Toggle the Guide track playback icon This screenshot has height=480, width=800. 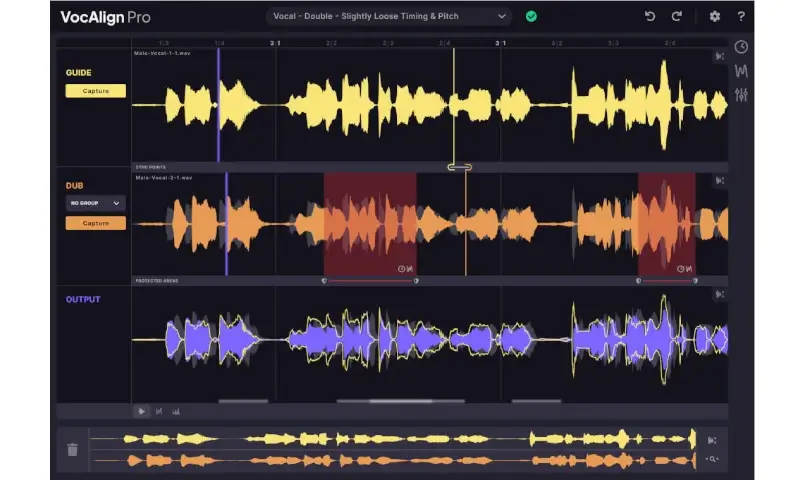[718, 56]
